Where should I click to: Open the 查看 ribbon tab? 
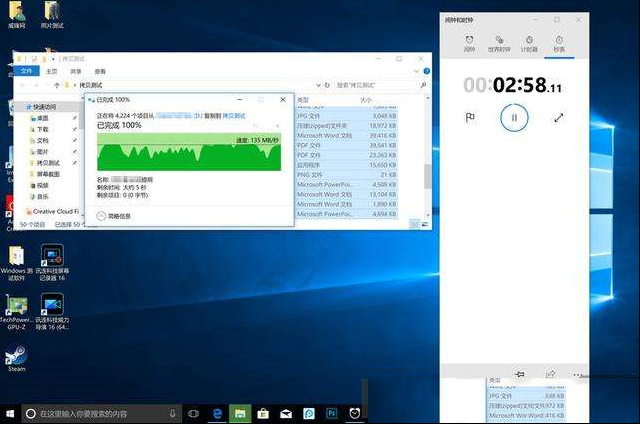point(100,71)
